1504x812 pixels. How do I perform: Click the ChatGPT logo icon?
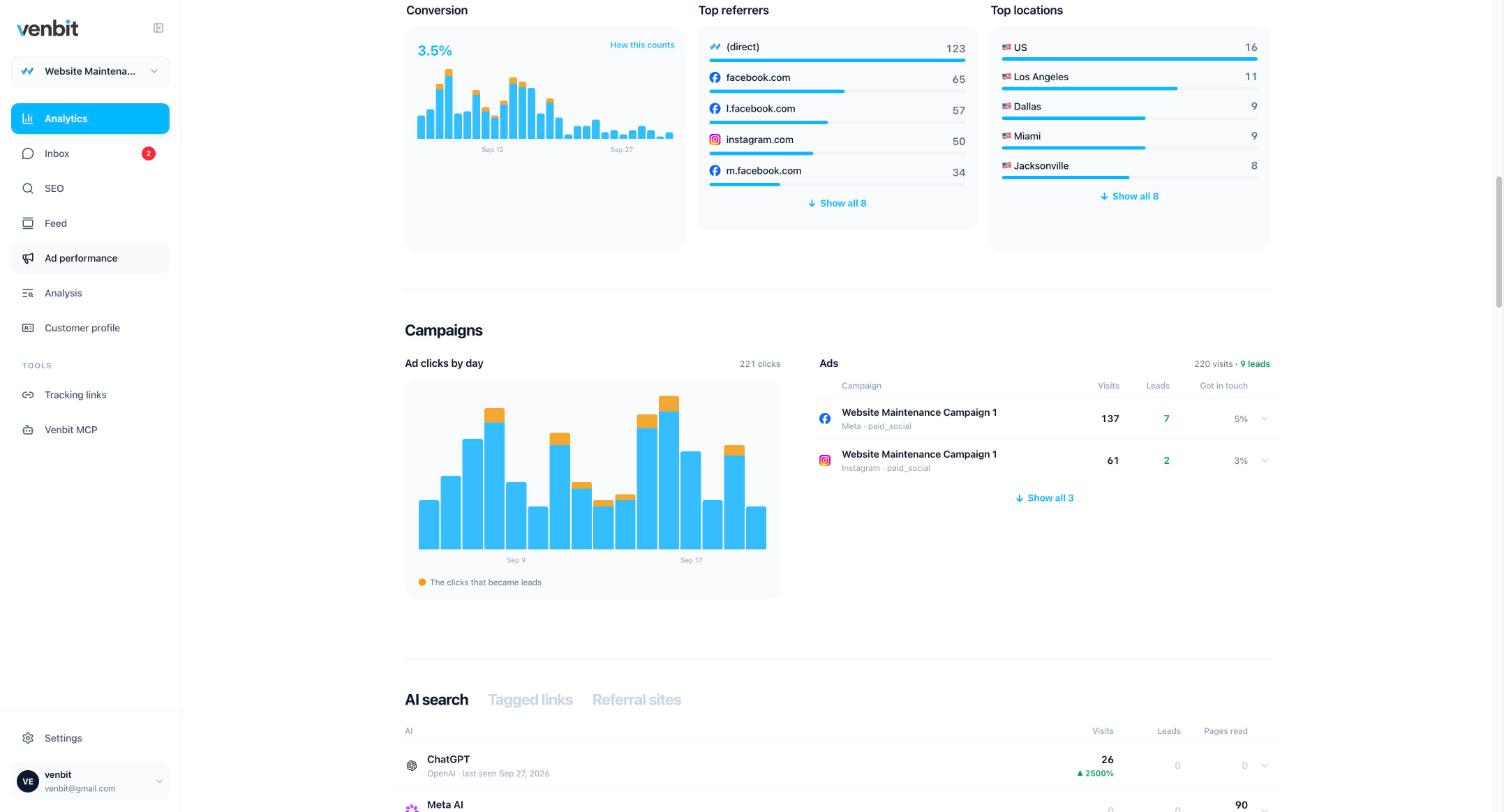click(411, 766)
